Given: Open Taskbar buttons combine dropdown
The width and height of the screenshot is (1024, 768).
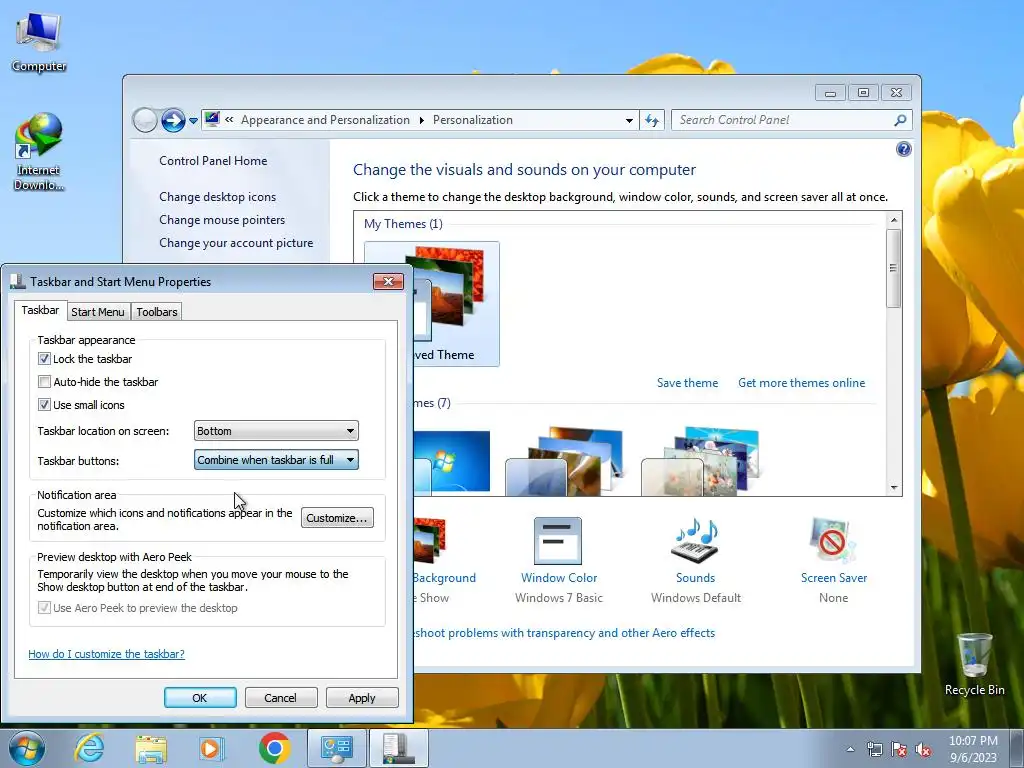Looking at the screenshot, I should (276, 460).
